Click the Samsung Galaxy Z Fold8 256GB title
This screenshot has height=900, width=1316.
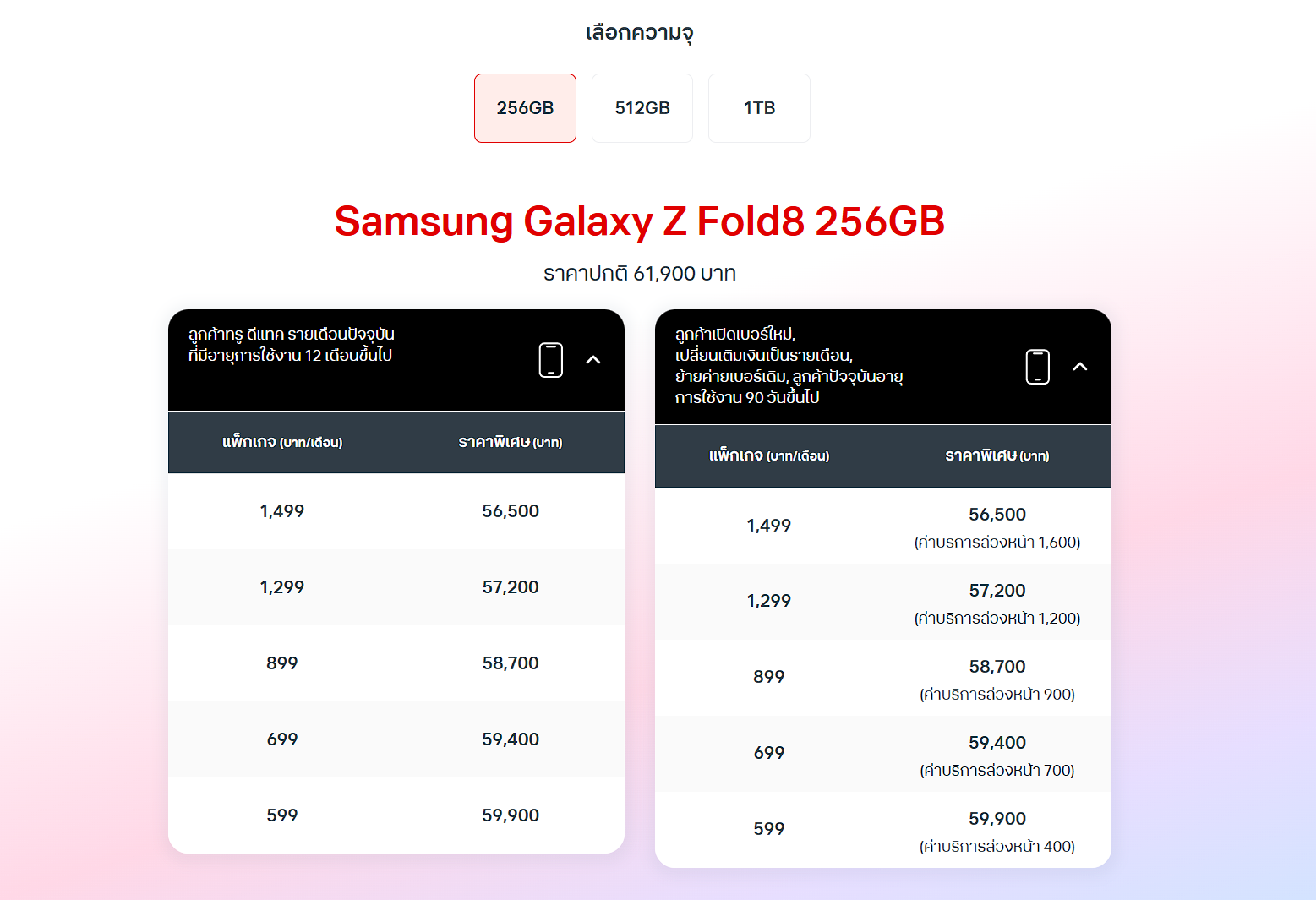(x=640, y=221)
